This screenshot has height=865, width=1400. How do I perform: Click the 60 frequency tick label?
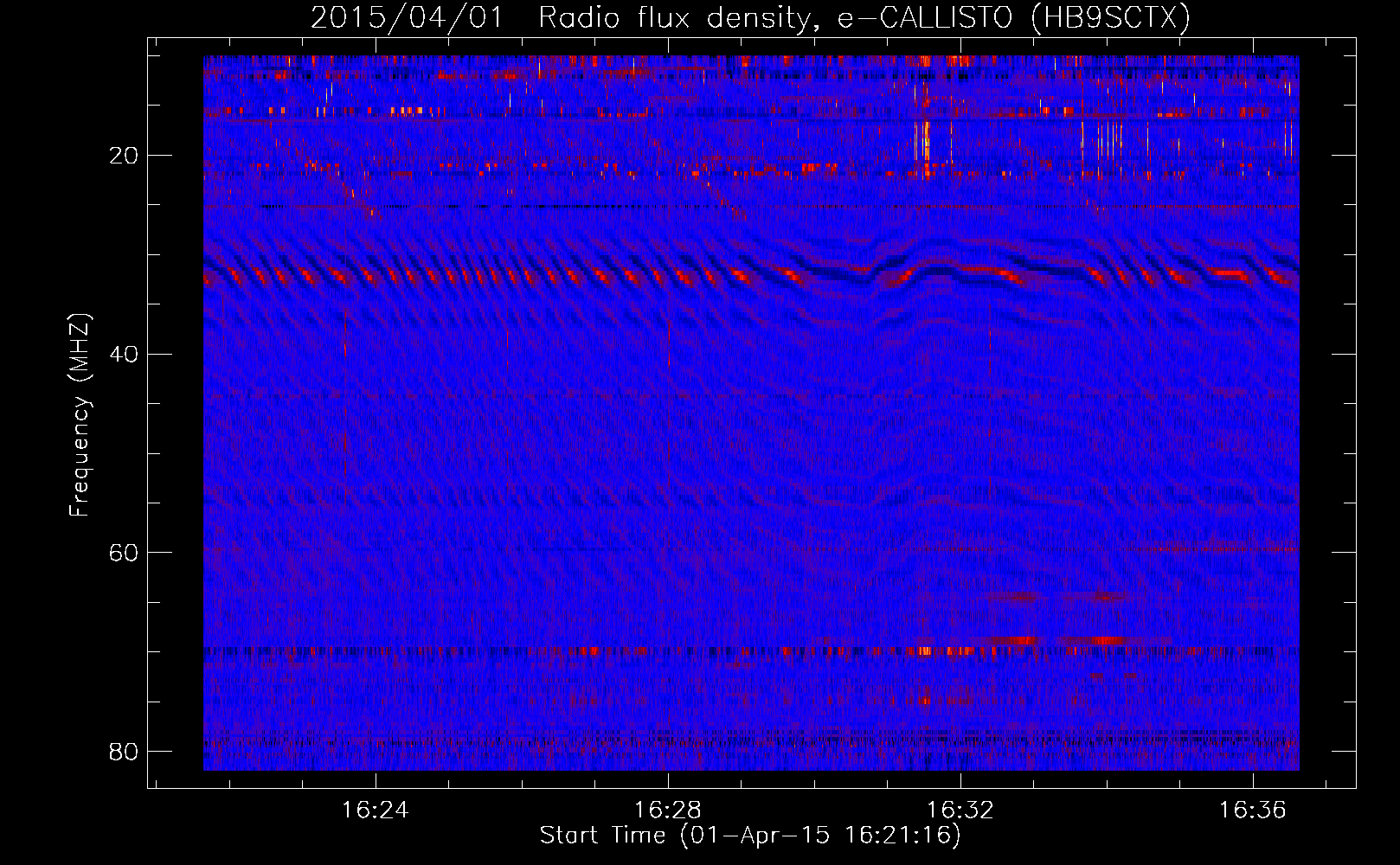pos(124,552)
